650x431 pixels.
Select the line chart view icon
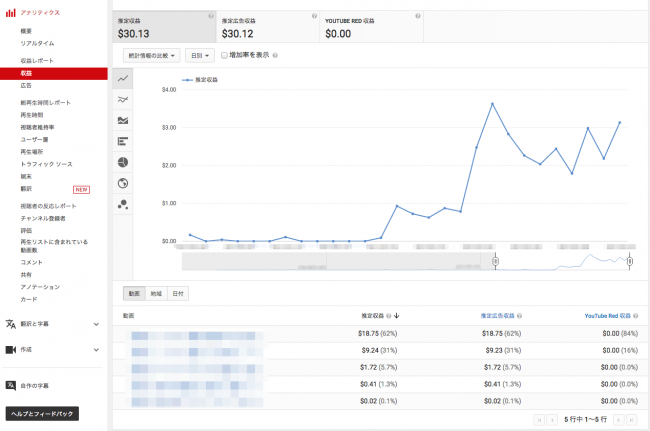[123, 78]
